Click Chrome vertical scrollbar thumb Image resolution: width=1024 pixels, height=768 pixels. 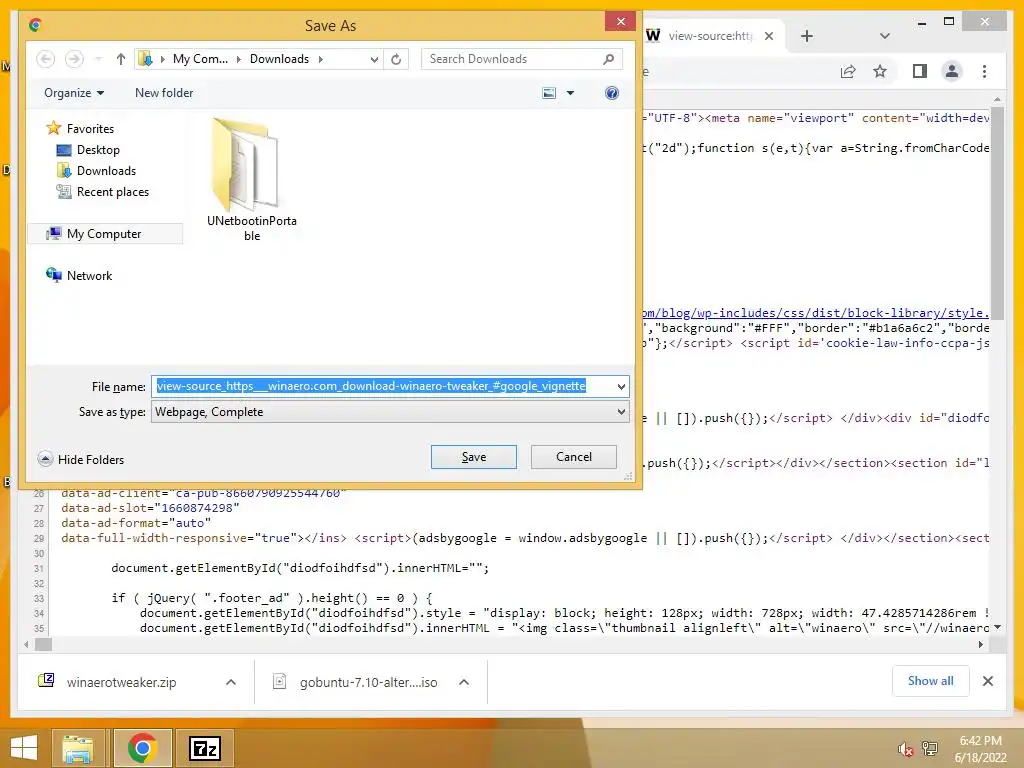[x=997, y=212]
